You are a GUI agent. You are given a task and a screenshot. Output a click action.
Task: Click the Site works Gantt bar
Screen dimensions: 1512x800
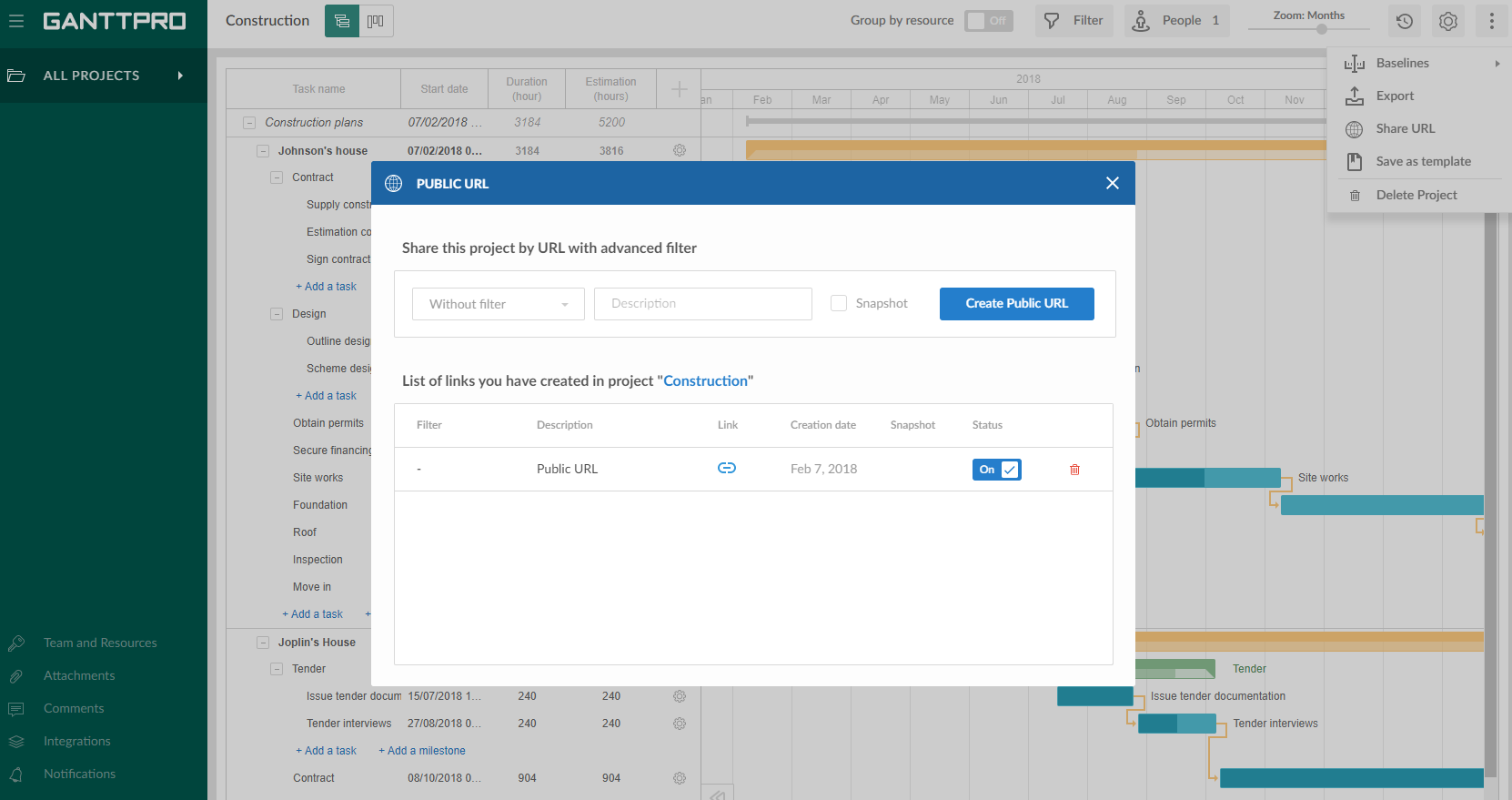coord(1208,478)
